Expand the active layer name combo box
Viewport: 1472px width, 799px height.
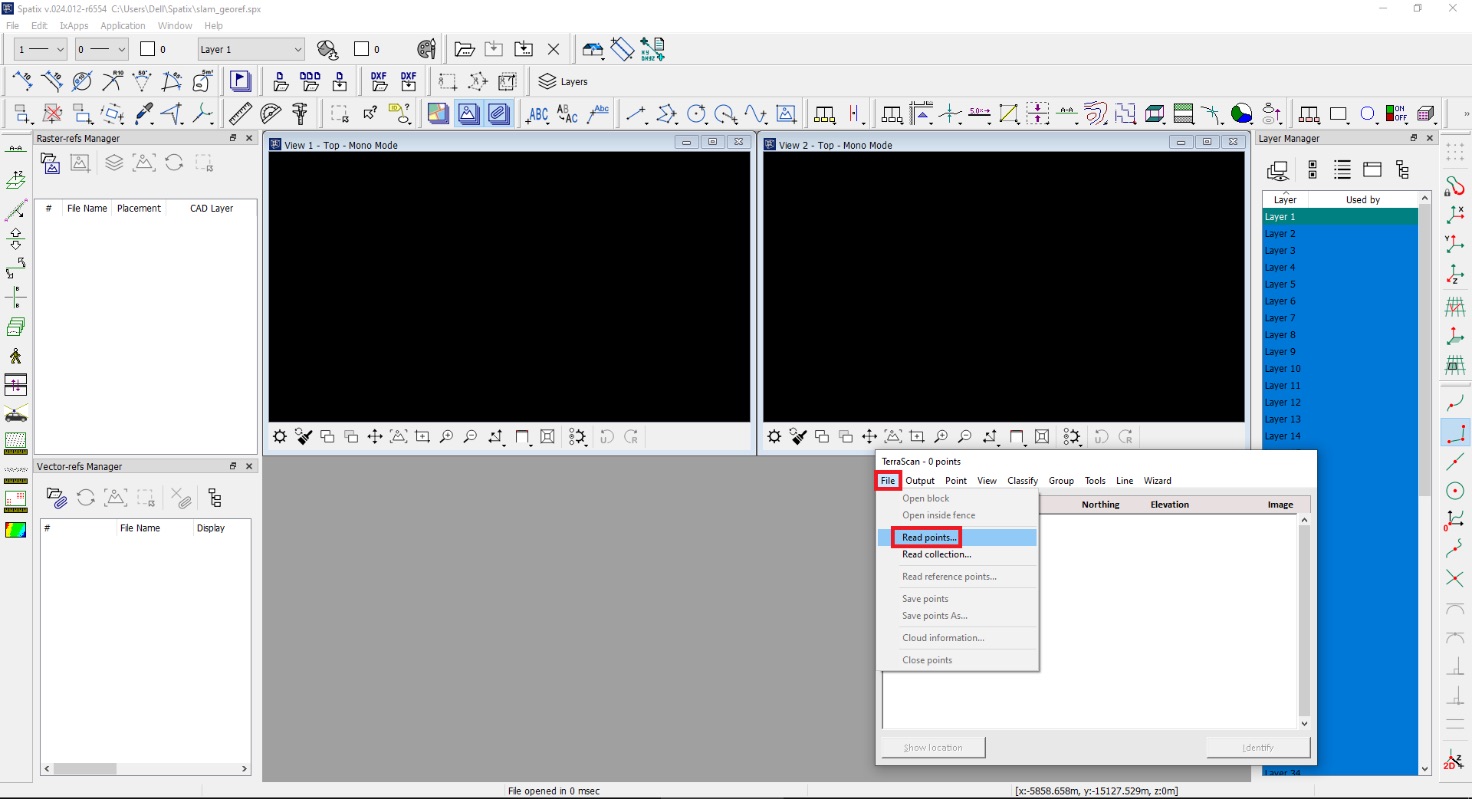(250, 48)
